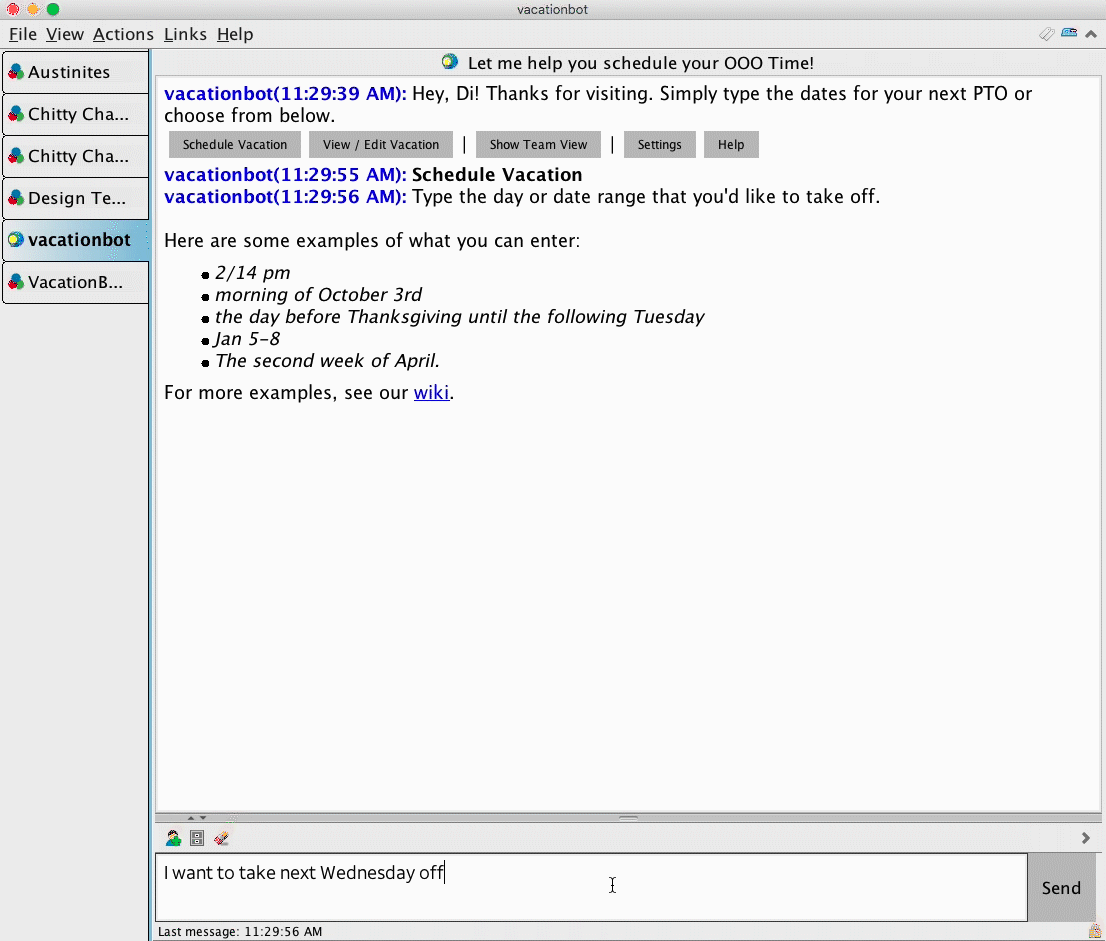The image size is (1106, 941).
Task: Click the example 'morning of October 3rd'
Action: 318,295
